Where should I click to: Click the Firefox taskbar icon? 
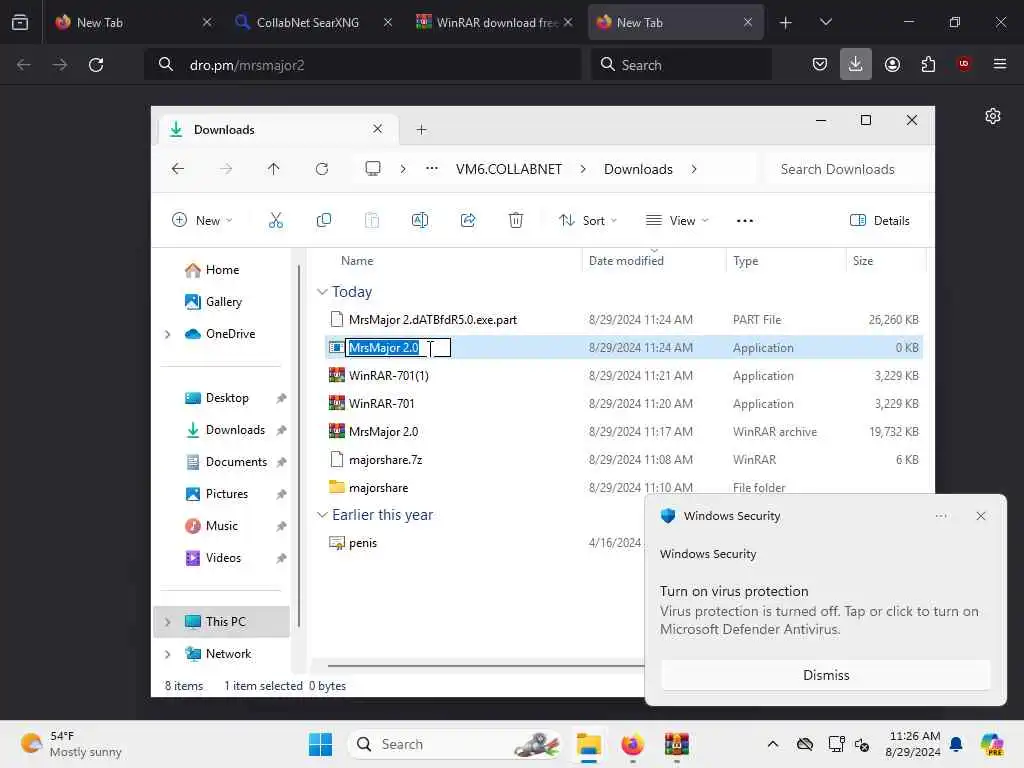pyautogui.click(x=632, y=744)
